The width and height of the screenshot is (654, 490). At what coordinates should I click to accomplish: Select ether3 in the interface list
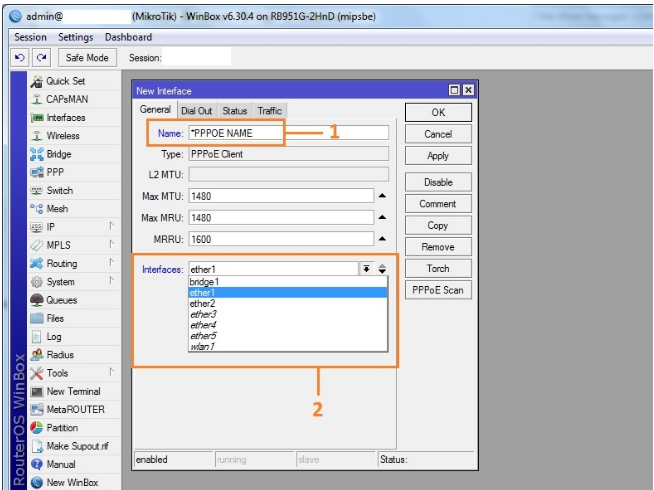(x=288, y=314)
